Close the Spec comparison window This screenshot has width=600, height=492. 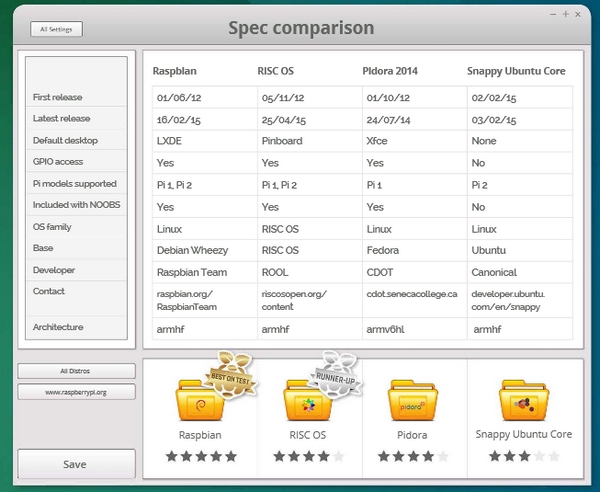click(578, 15)
